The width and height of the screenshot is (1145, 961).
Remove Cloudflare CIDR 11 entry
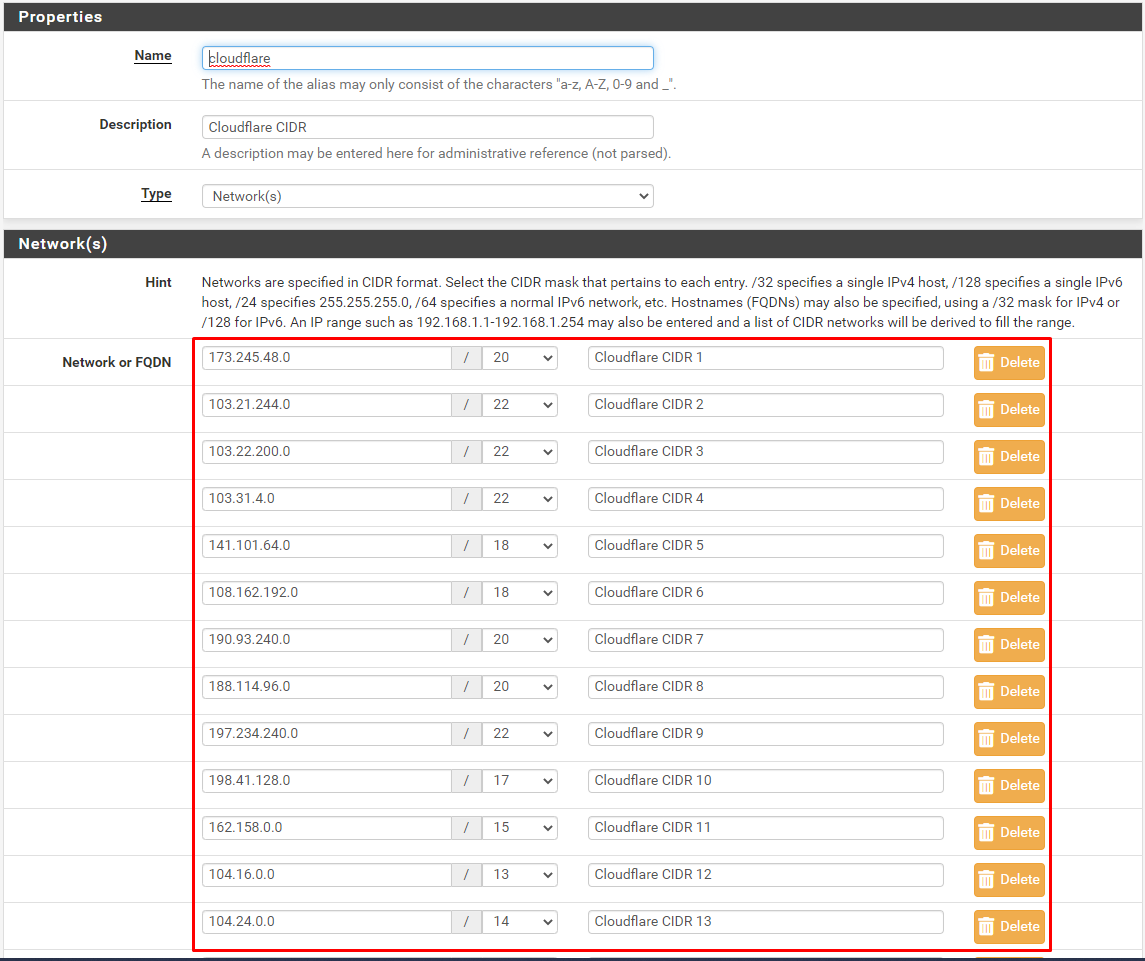[x=1008, y=833]
